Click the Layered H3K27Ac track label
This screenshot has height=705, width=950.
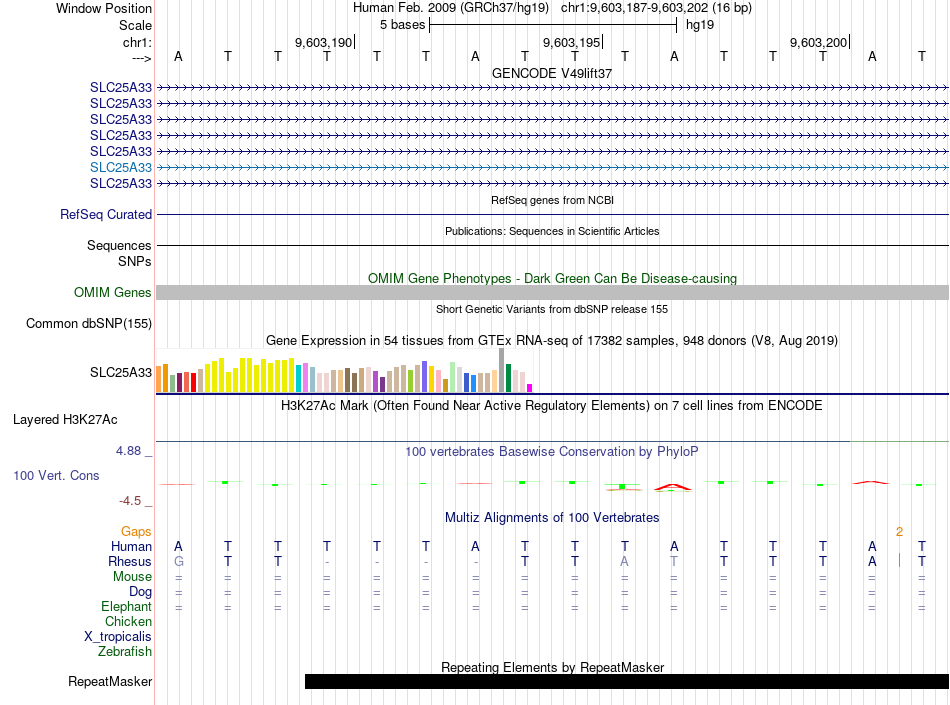point(65,420)
